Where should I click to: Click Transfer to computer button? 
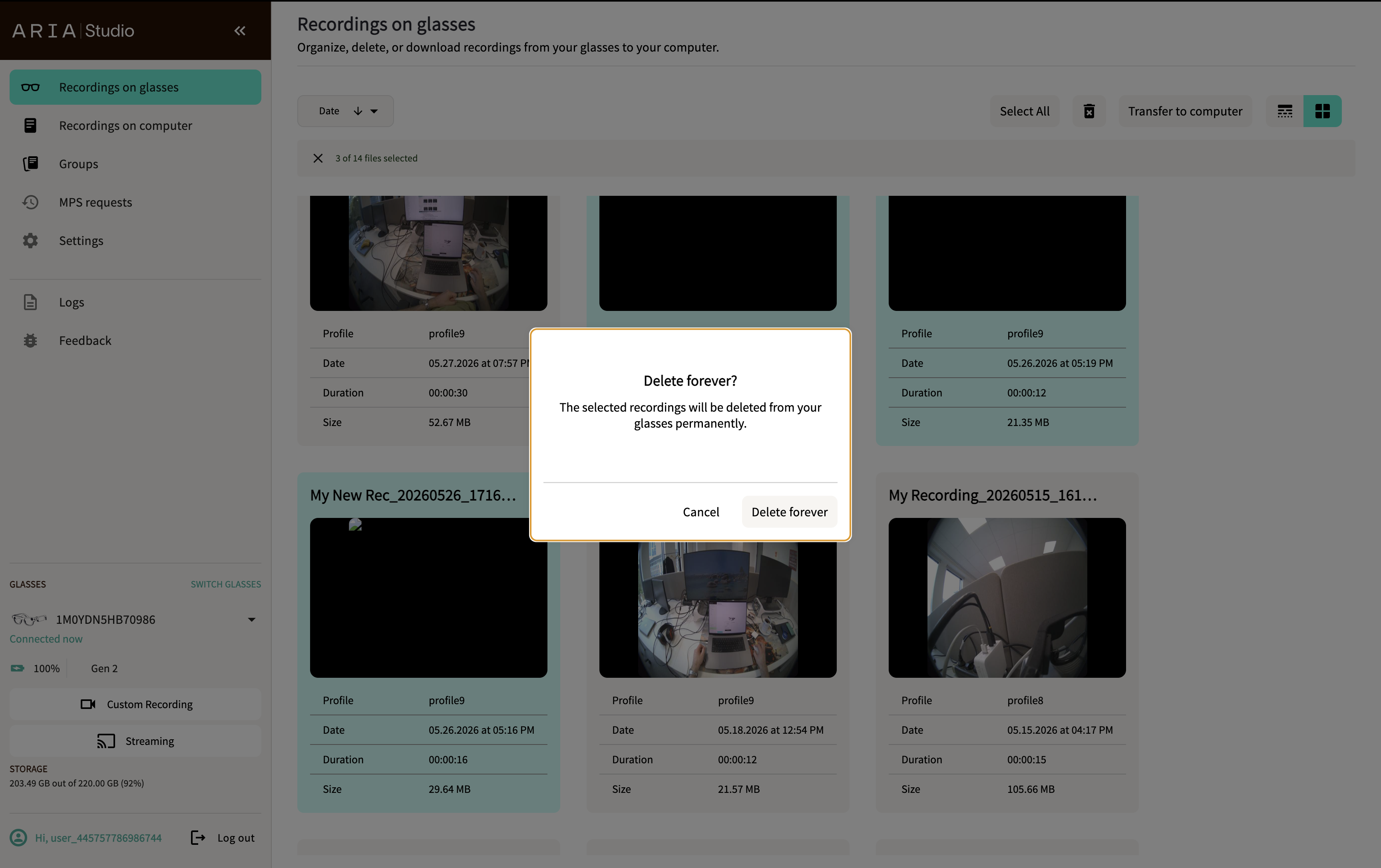tap(1185, 111)
